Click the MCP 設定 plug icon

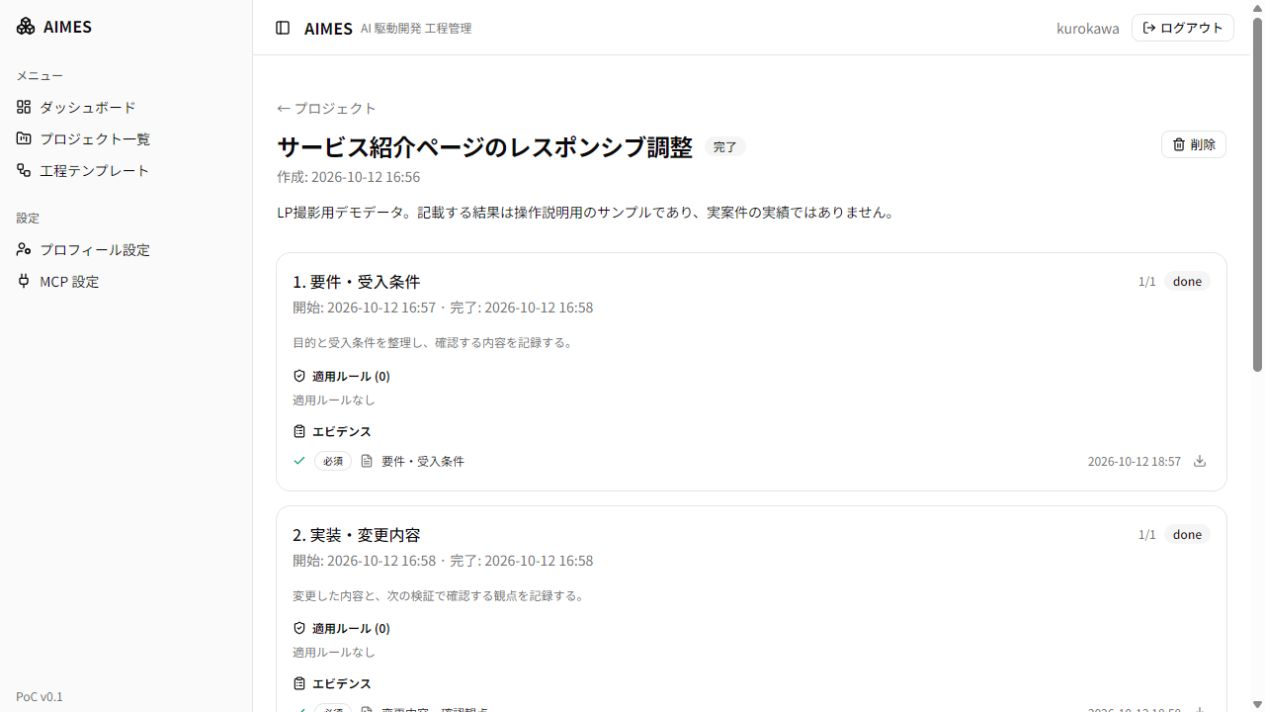[x=24, y=282]
